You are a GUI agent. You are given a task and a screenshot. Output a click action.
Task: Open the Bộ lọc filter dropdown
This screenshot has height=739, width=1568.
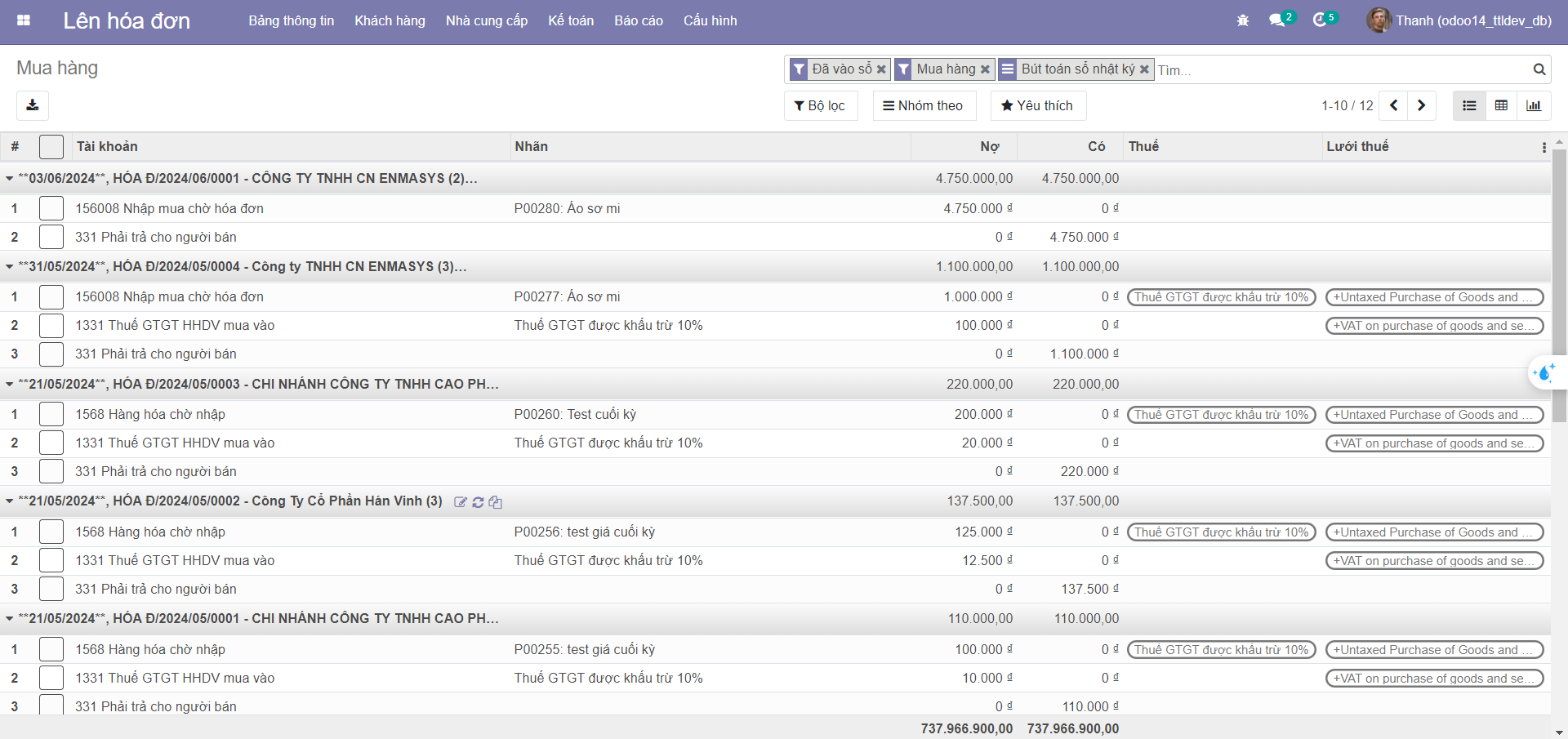(820, 105)
